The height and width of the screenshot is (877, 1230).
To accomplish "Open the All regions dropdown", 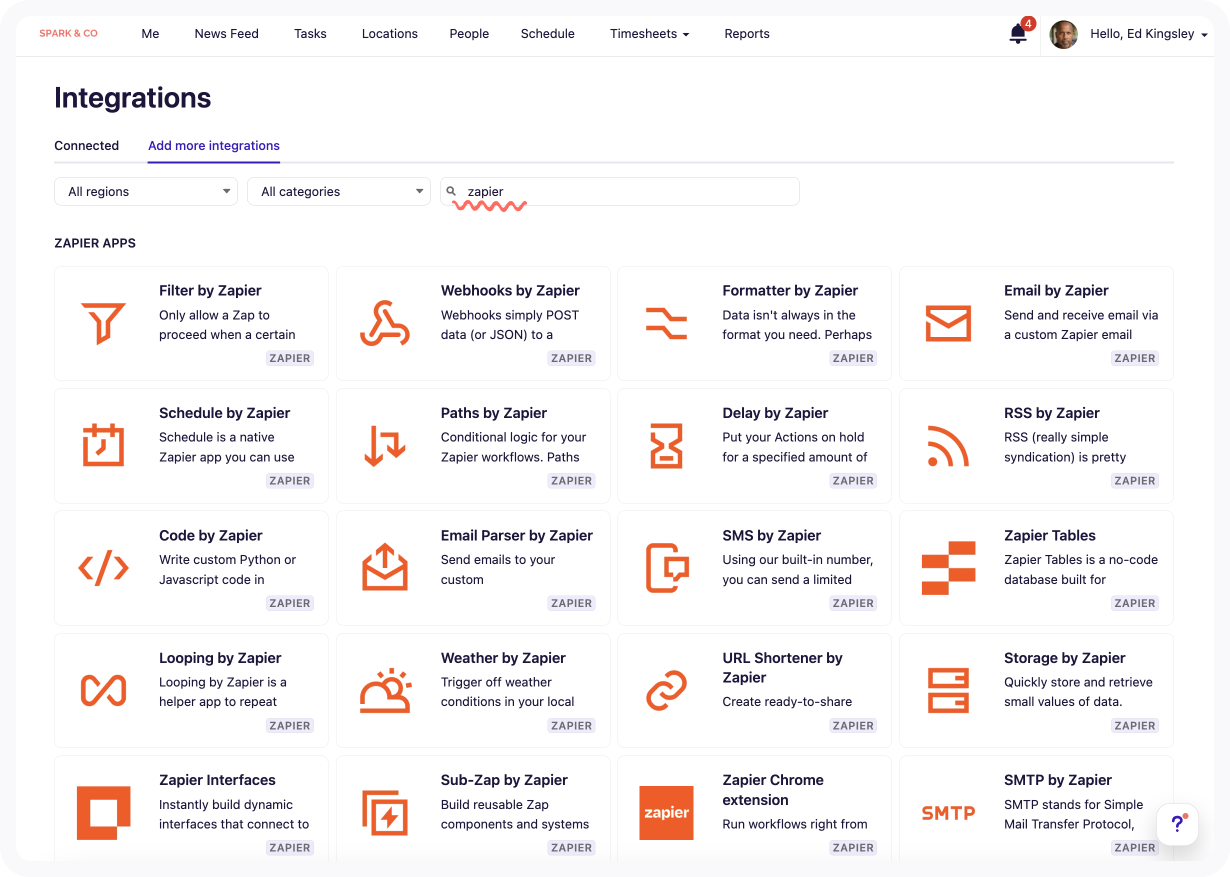I will (146, 191).
